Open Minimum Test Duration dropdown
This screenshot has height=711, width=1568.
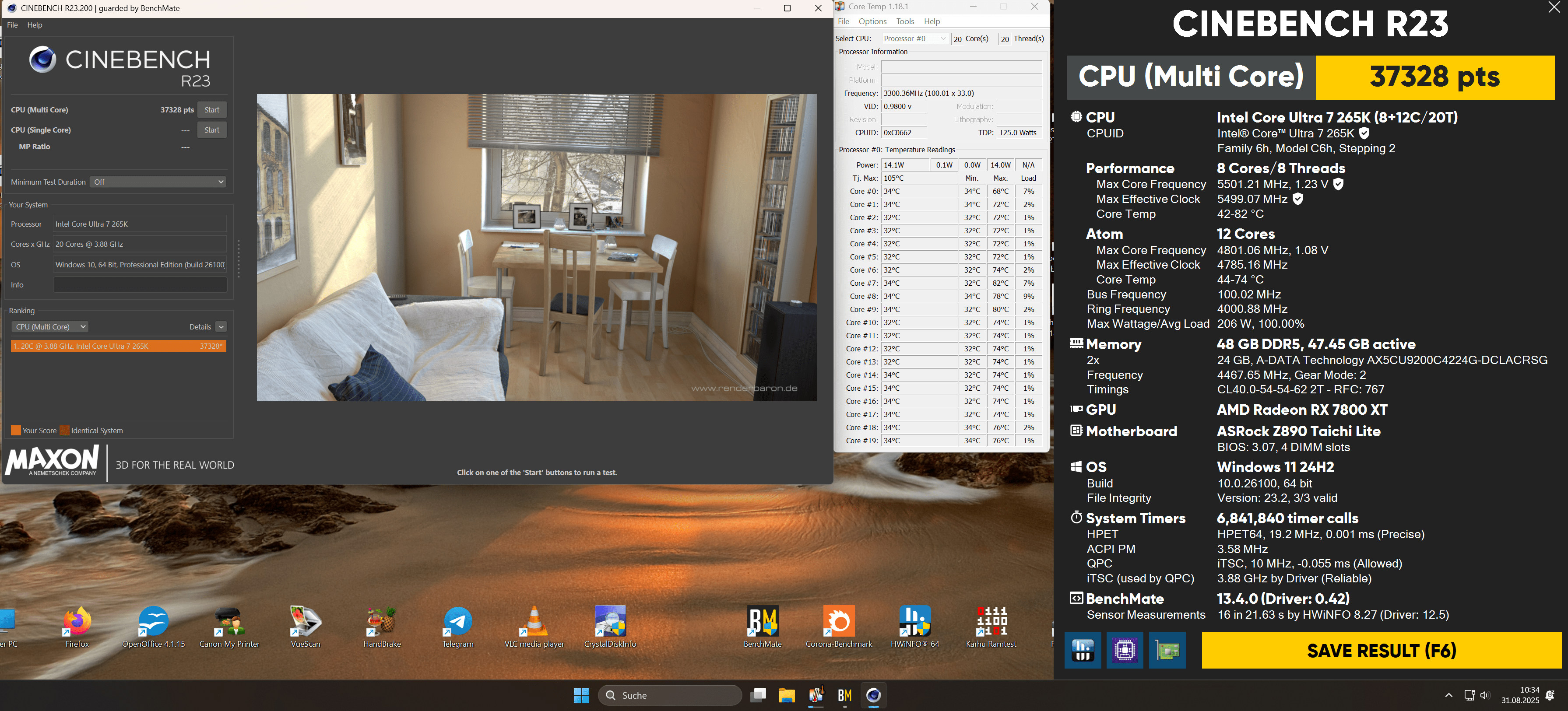158,182
